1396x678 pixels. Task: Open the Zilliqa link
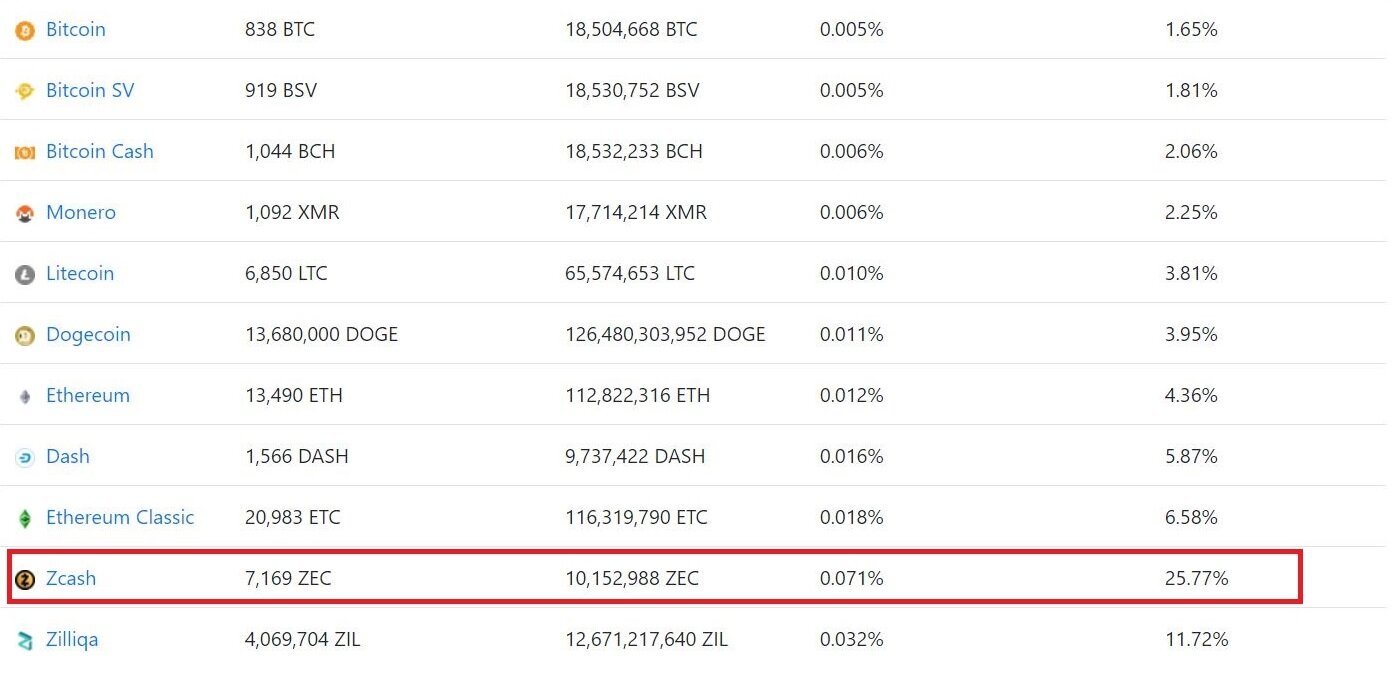coord(72,640)
